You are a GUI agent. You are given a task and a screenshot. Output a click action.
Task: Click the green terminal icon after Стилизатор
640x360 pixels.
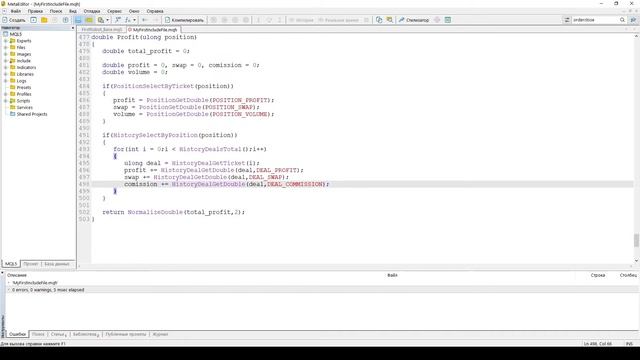448,20
